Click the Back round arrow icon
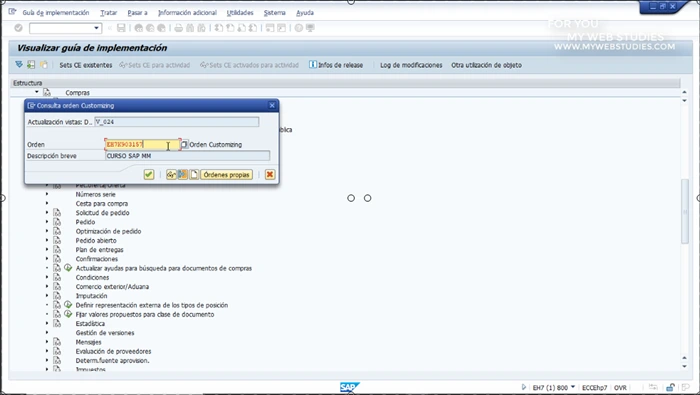Image resolution: width=700 pixels, height=395 pixels. tap(139, 28)
